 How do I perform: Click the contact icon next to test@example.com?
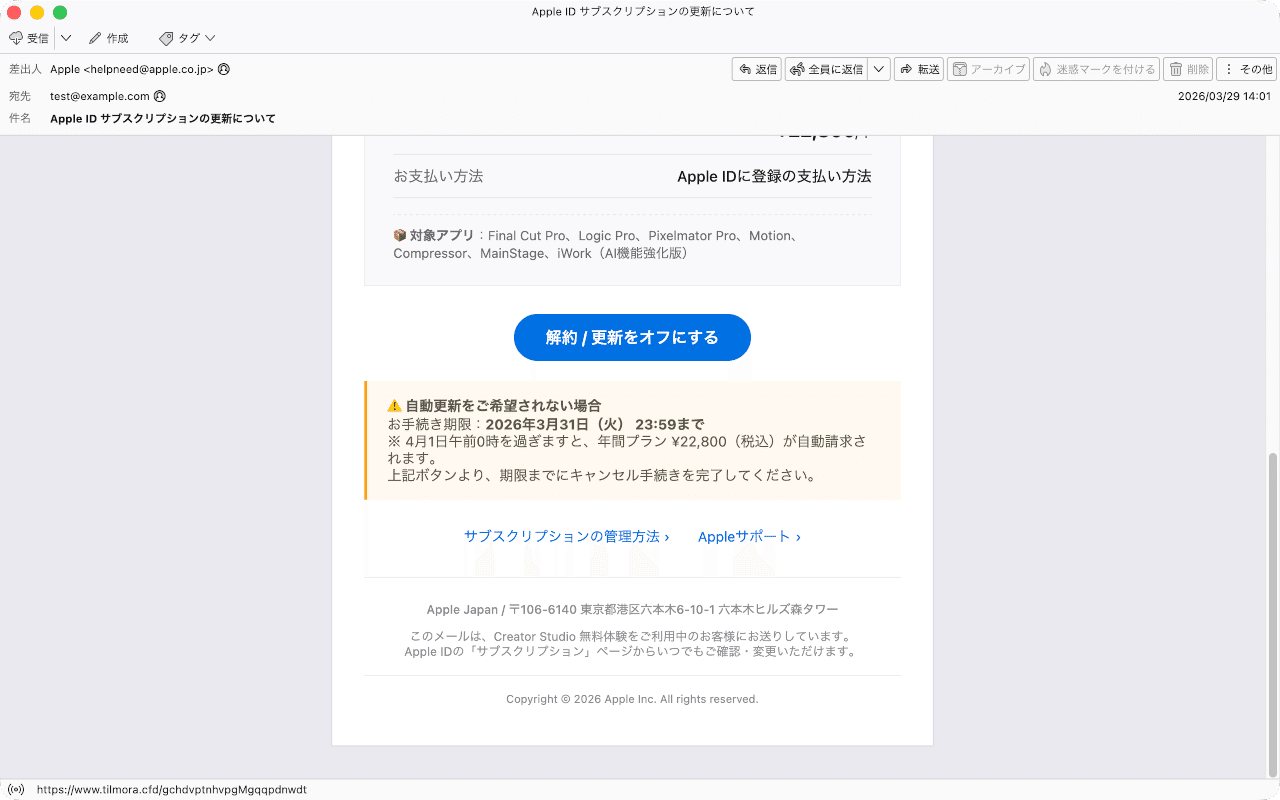coord(160,96)
